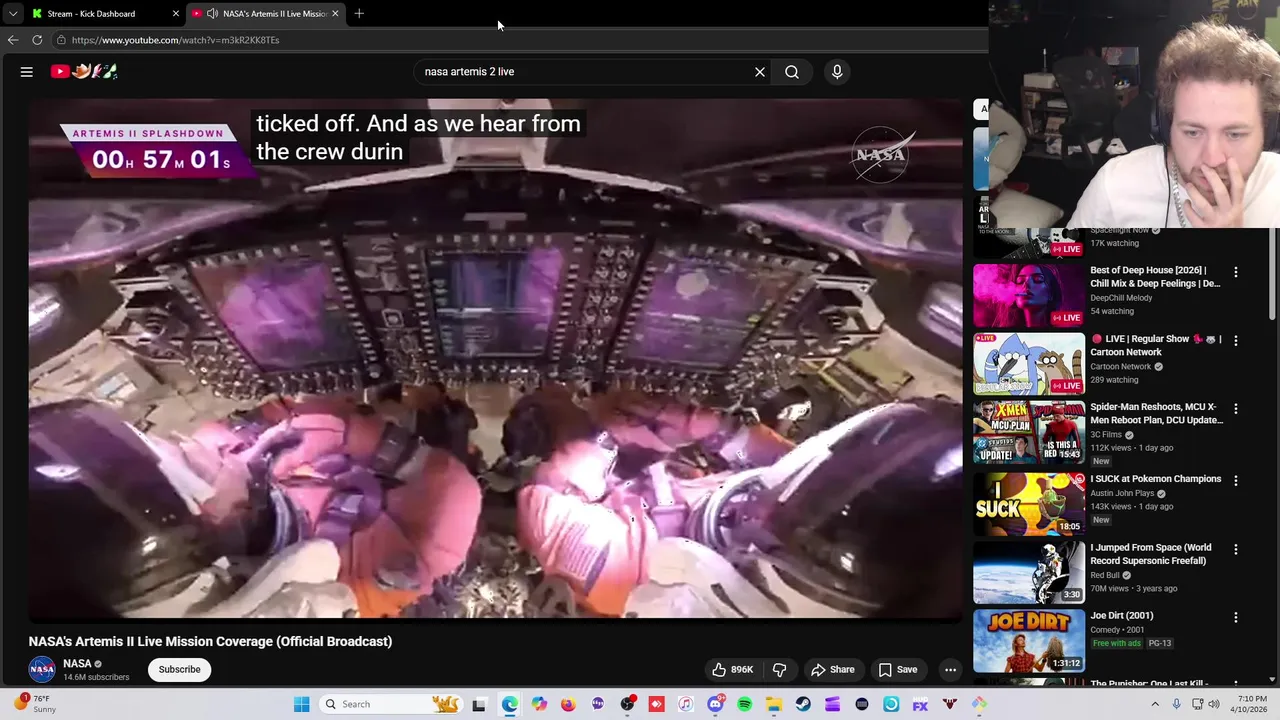The height and width of the screenshot is (720, 1280).
Task: Clear the search box with X
Action: click(760, 72)
